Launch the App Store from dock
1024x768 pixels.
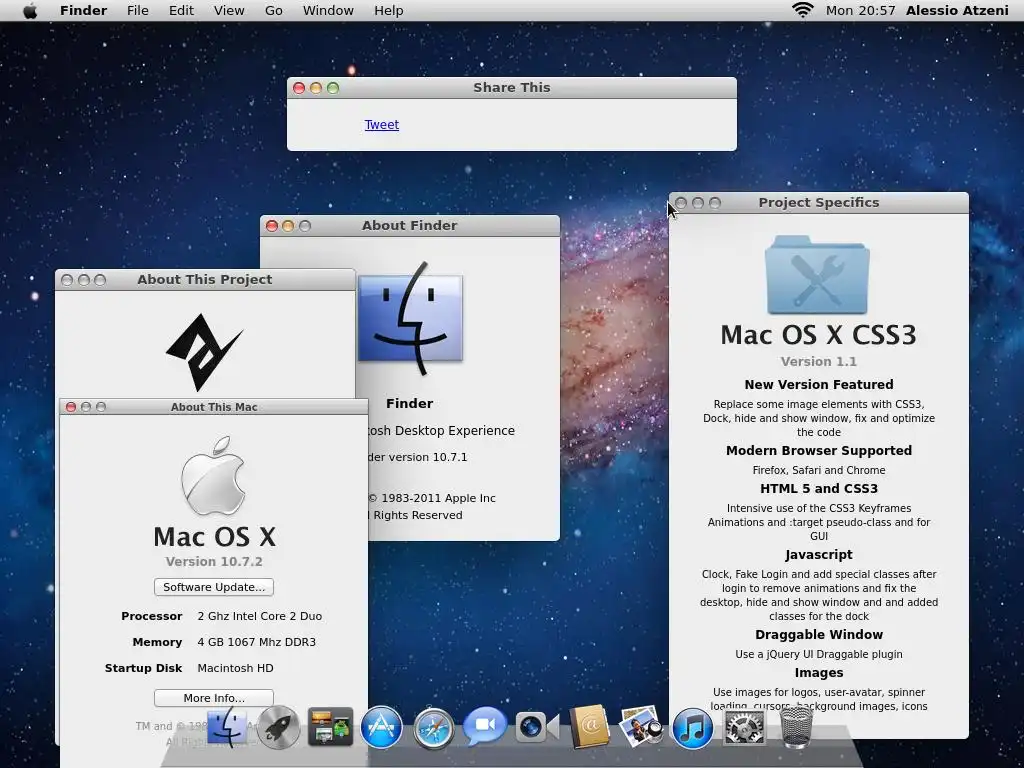point(381,727)
